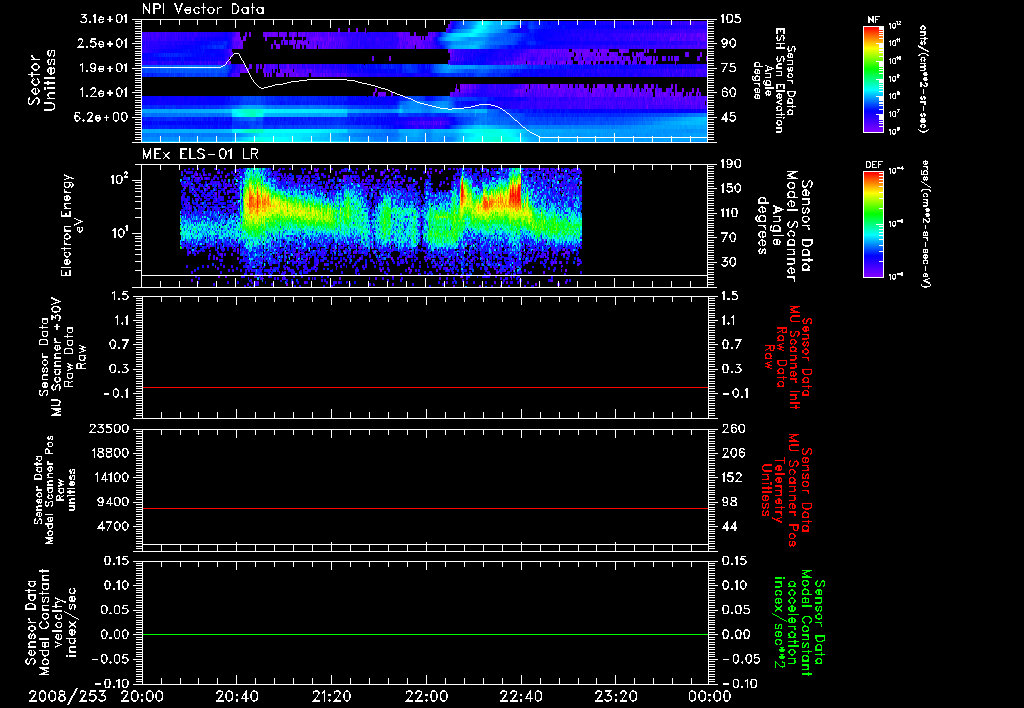Image resolution: width=1024 pixels, height=708 pixels.
Task: Click the 21:20 time axis label
Action: [x=332, y=696]
